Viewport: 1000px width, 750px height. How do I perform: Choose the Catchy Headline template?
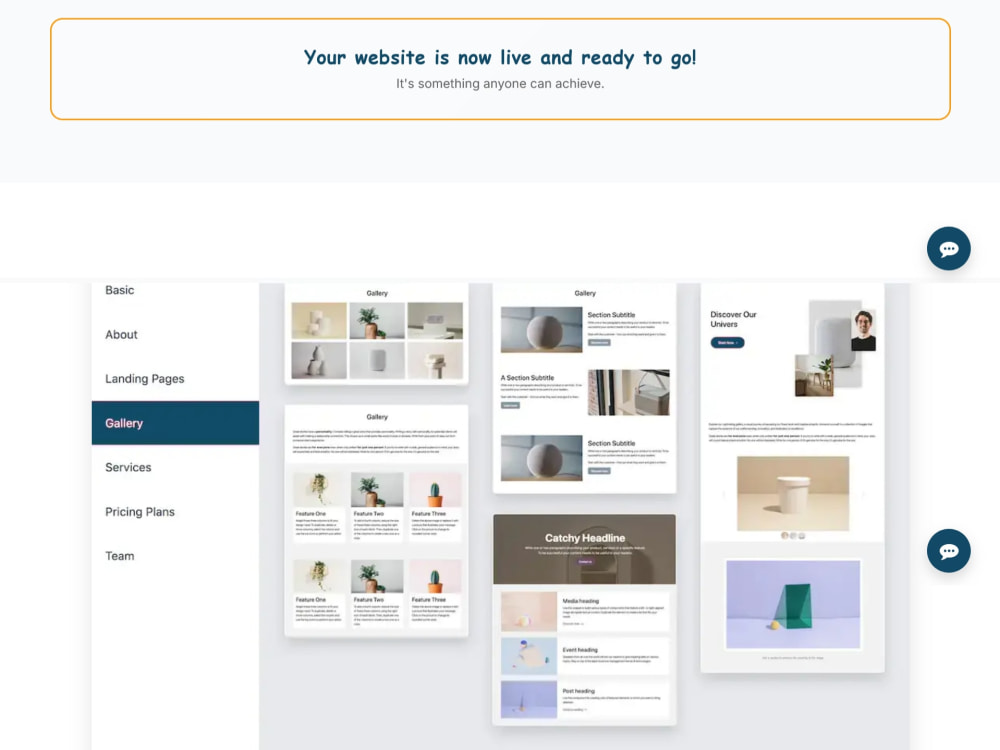click(585, 620)
